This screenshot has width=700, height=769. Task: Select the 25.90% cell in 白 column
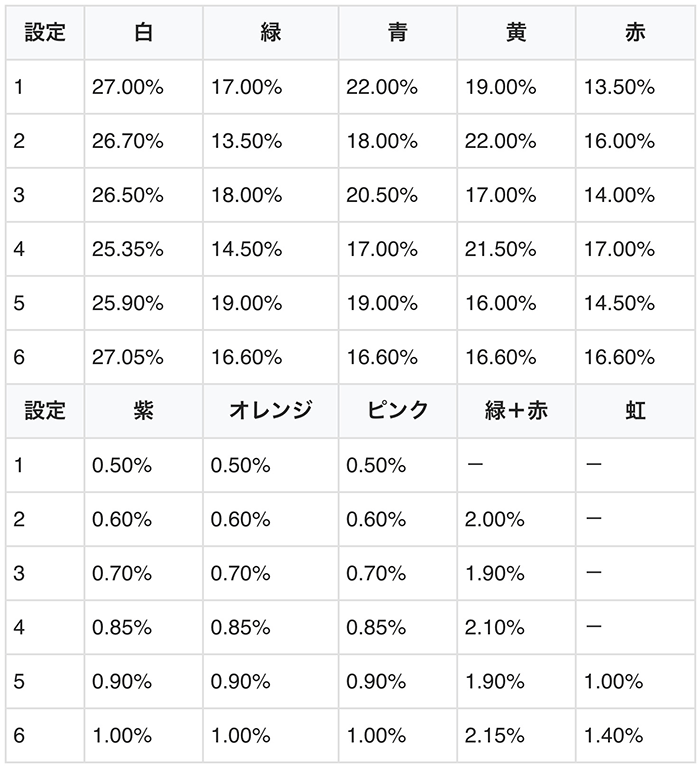click(127, 303)
